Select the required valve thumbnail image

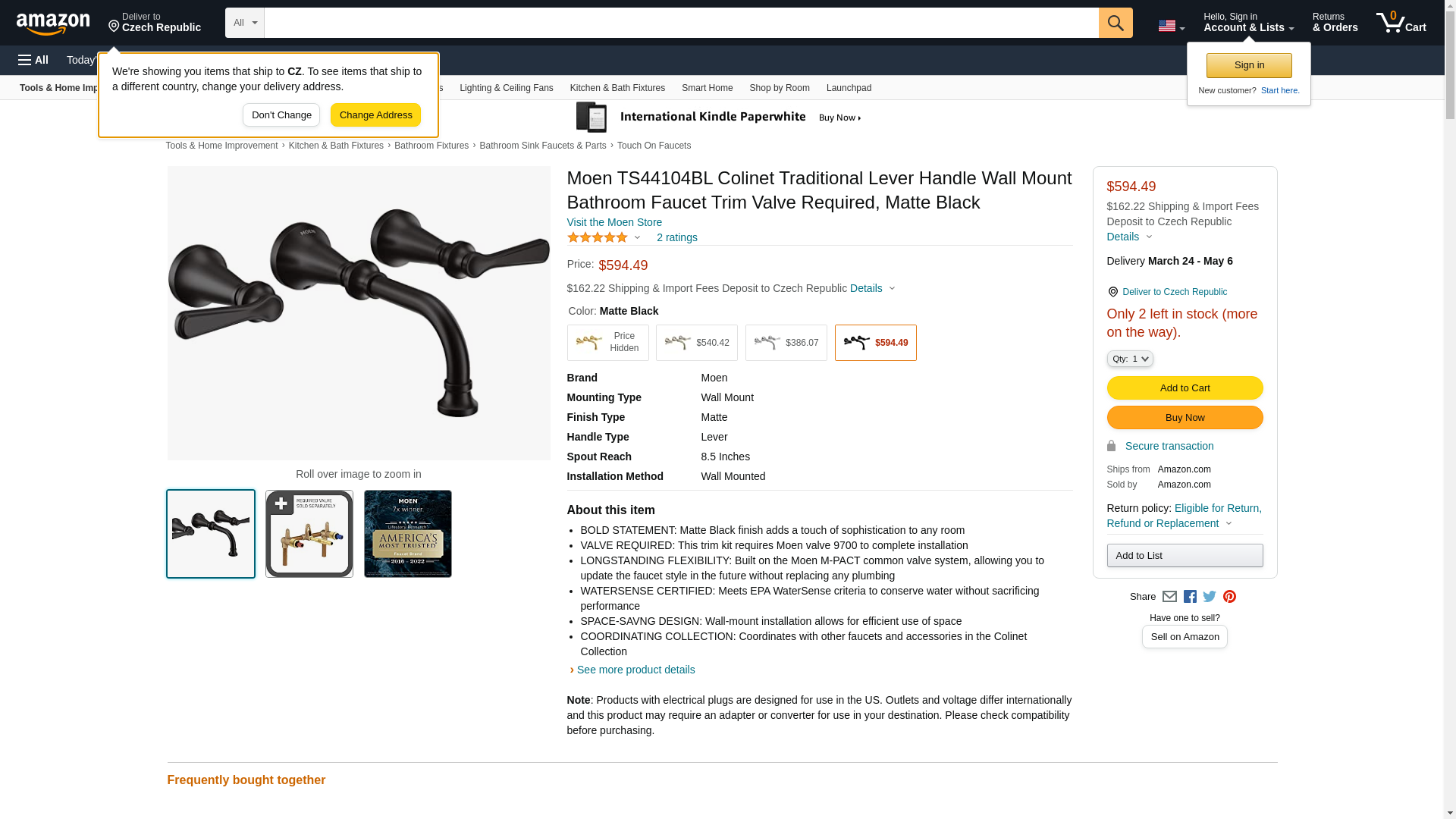click(309, 534)
